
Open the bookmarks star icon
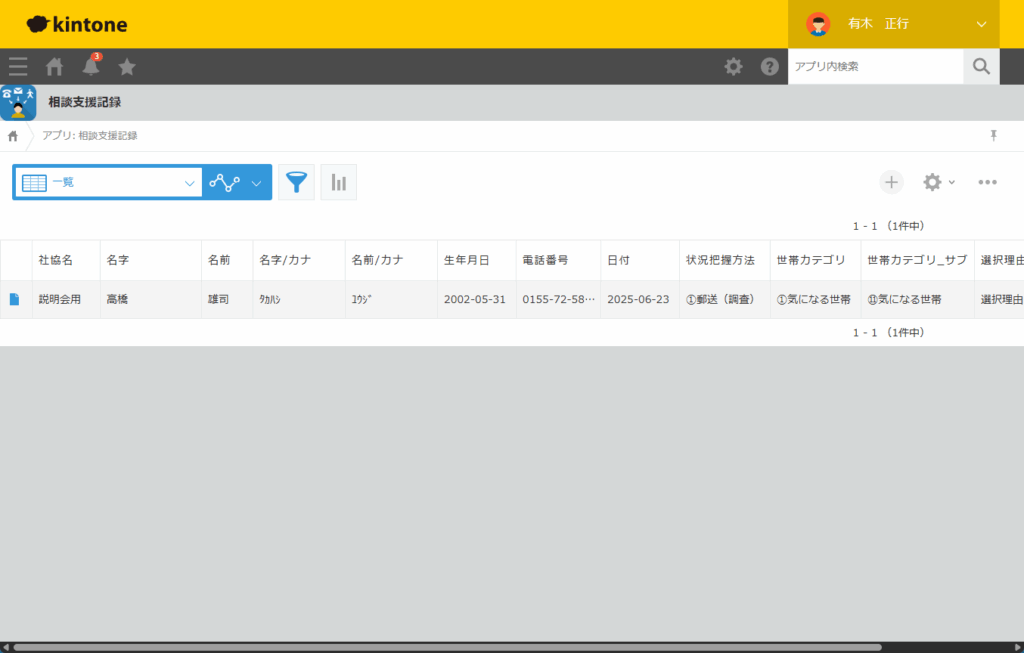(x=127, y=67)
